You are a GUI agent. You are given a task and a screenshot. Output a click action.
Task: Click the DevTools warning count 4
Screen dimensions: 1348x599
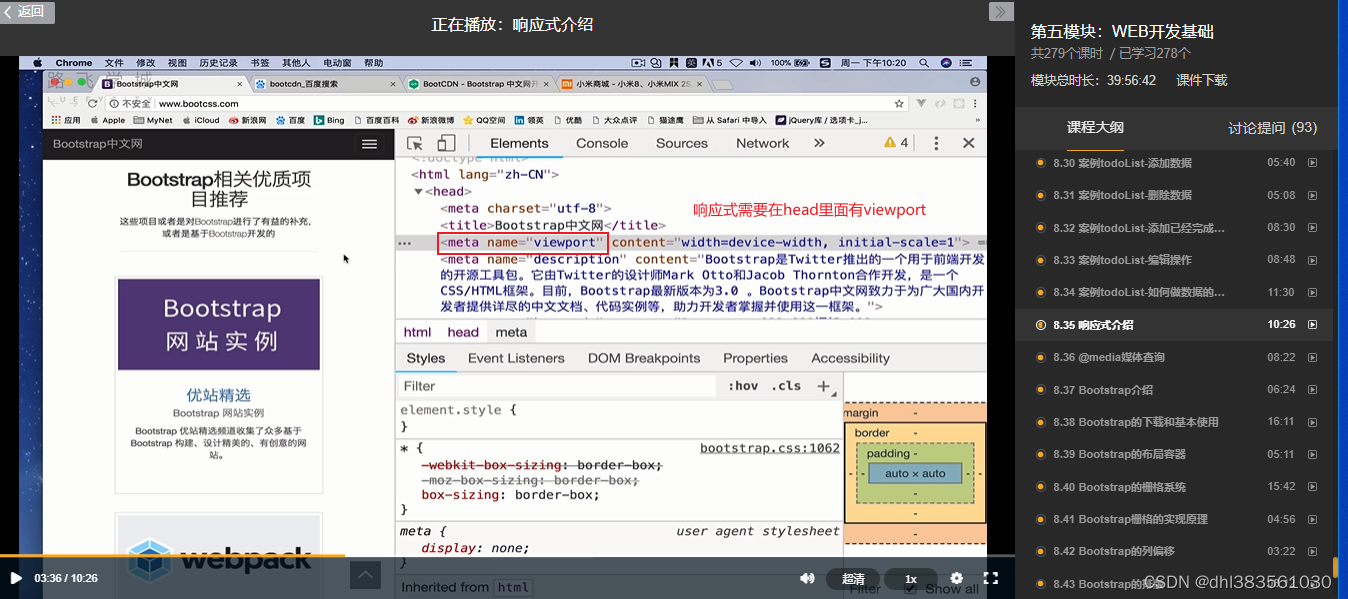[897, 143]
